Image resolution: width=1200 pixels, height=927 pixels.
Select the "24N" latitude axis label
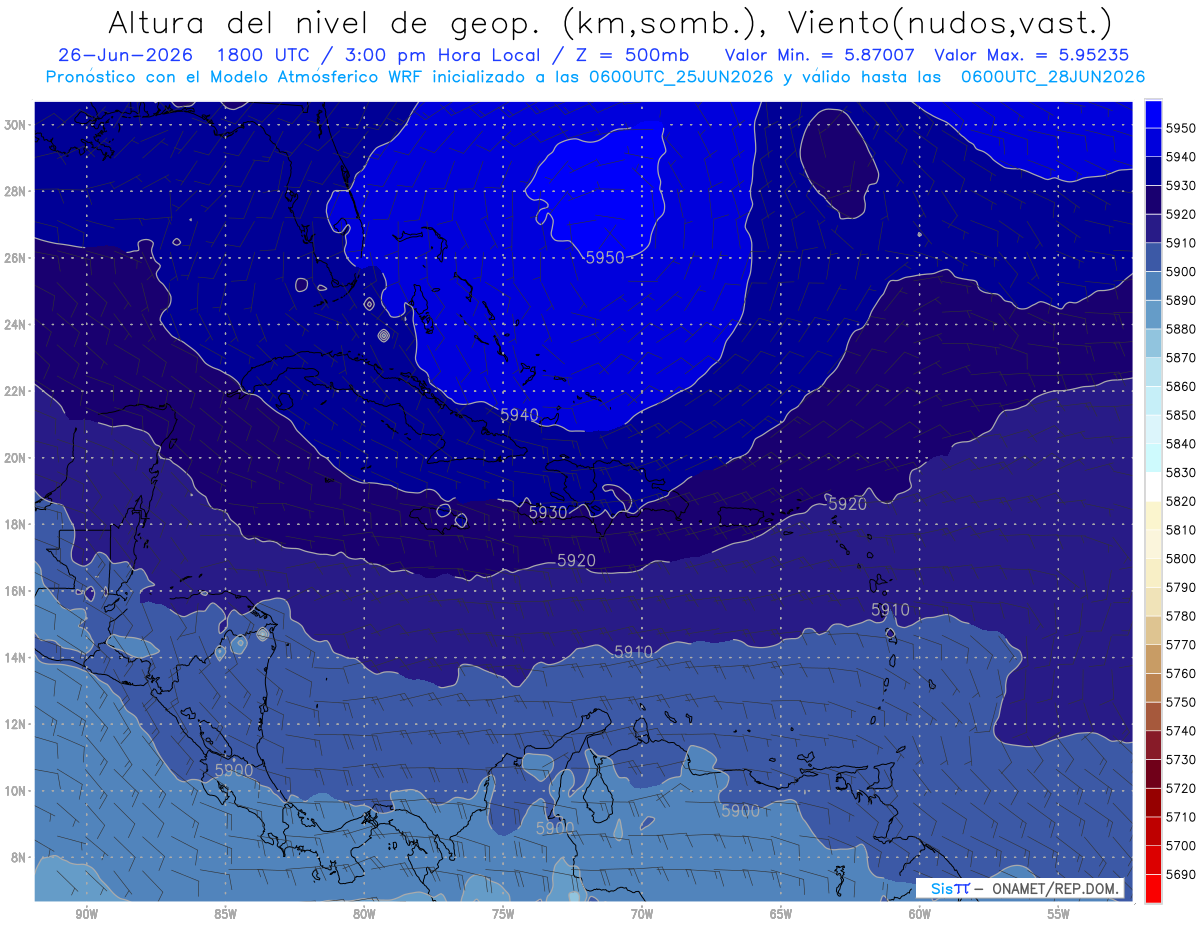tap(17, 325)
